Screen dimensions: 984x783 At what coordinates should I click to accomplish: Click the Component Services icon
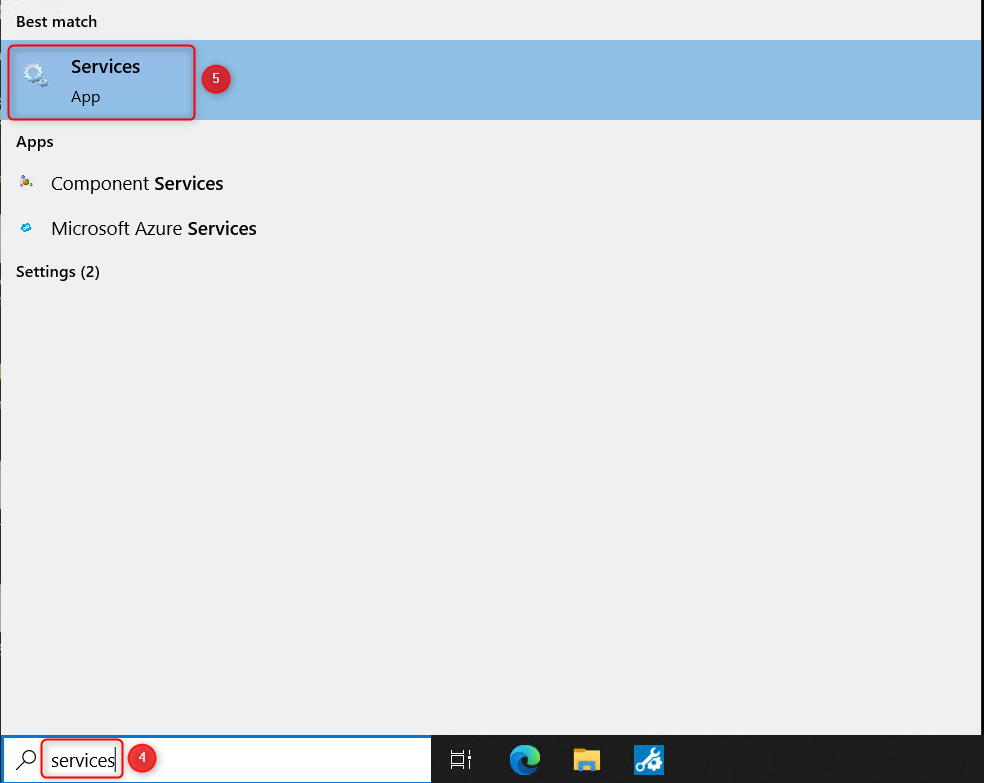point(27,183)
